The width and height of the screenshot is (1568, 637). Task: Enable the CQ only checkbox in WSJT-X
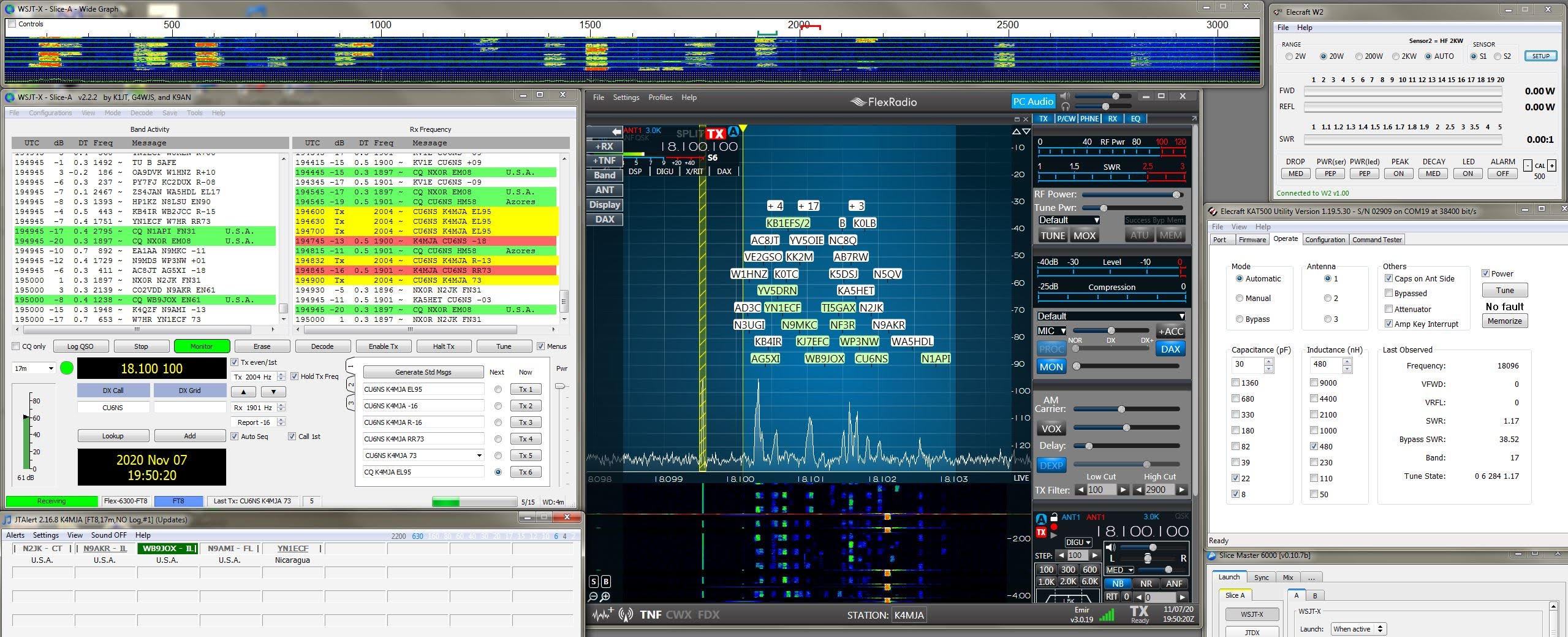(15, 346)
